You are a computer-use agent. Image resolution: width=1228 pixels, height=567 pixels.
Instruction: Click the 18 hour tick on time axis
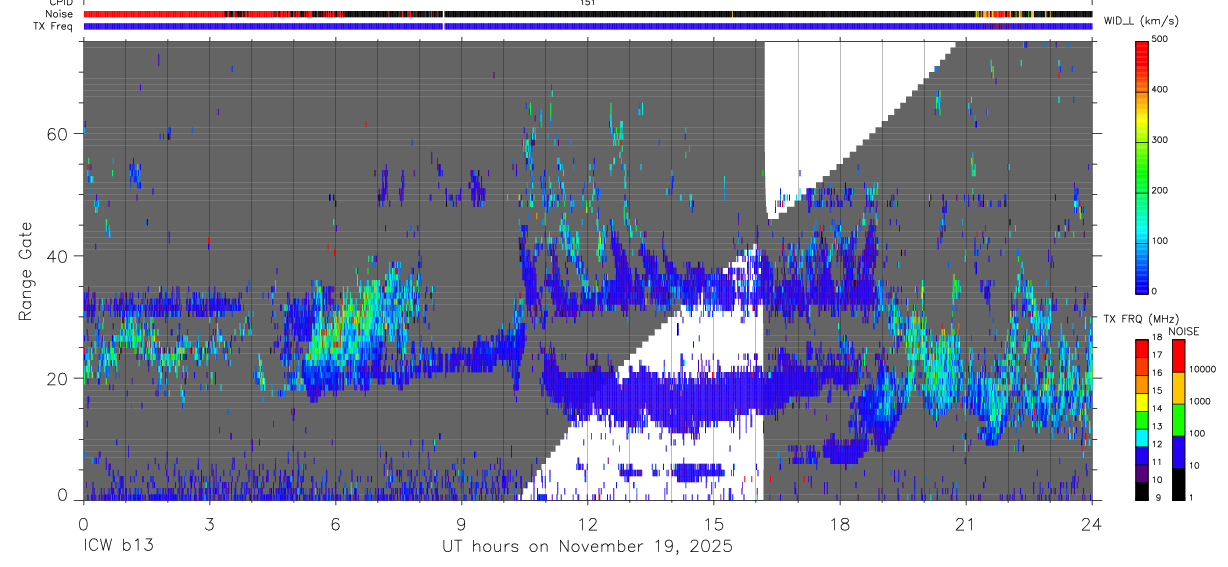coord(839,523)
